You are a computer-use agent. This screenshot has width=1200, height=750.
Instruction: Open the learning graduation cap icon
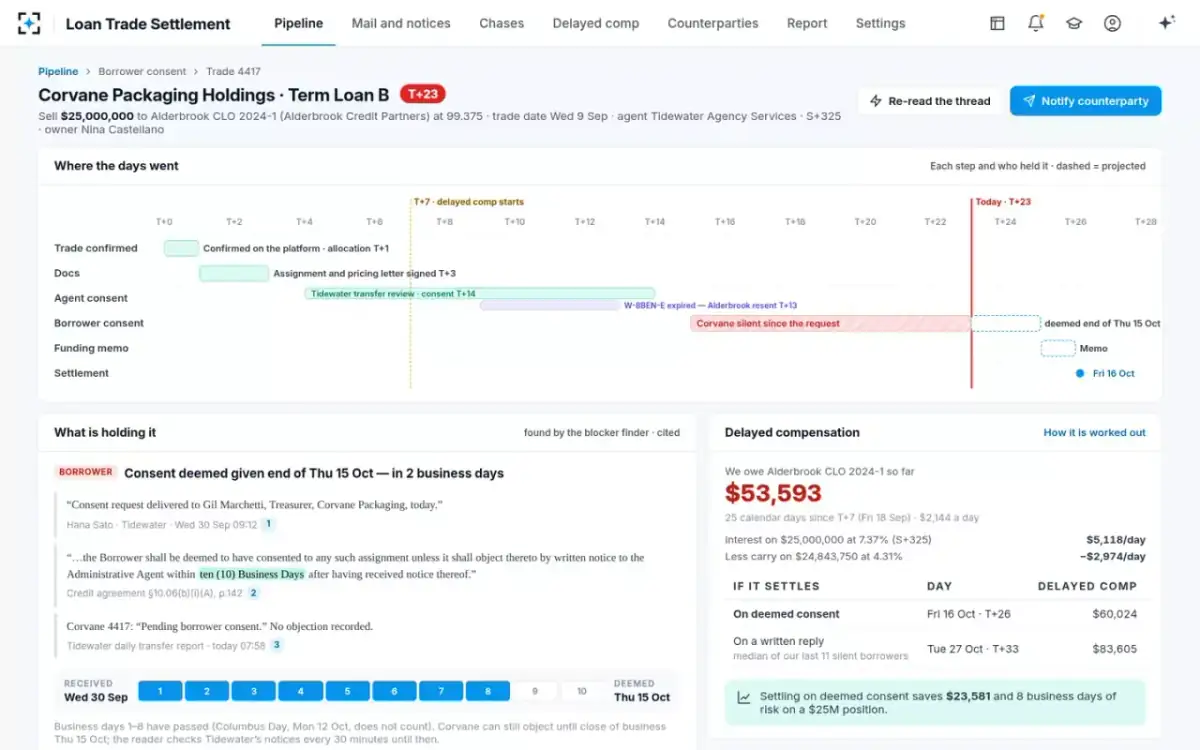(x=1074, y=23)
